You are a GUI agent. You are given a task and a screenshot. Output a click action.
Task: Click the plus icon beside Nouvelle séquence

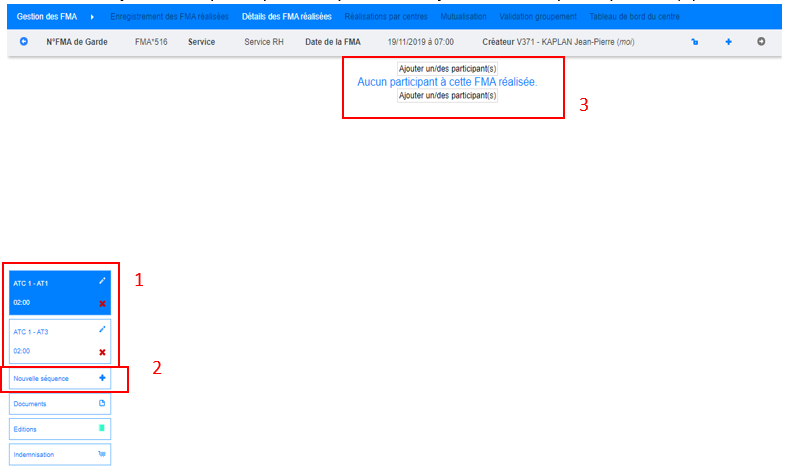click(x=102, y=378)
